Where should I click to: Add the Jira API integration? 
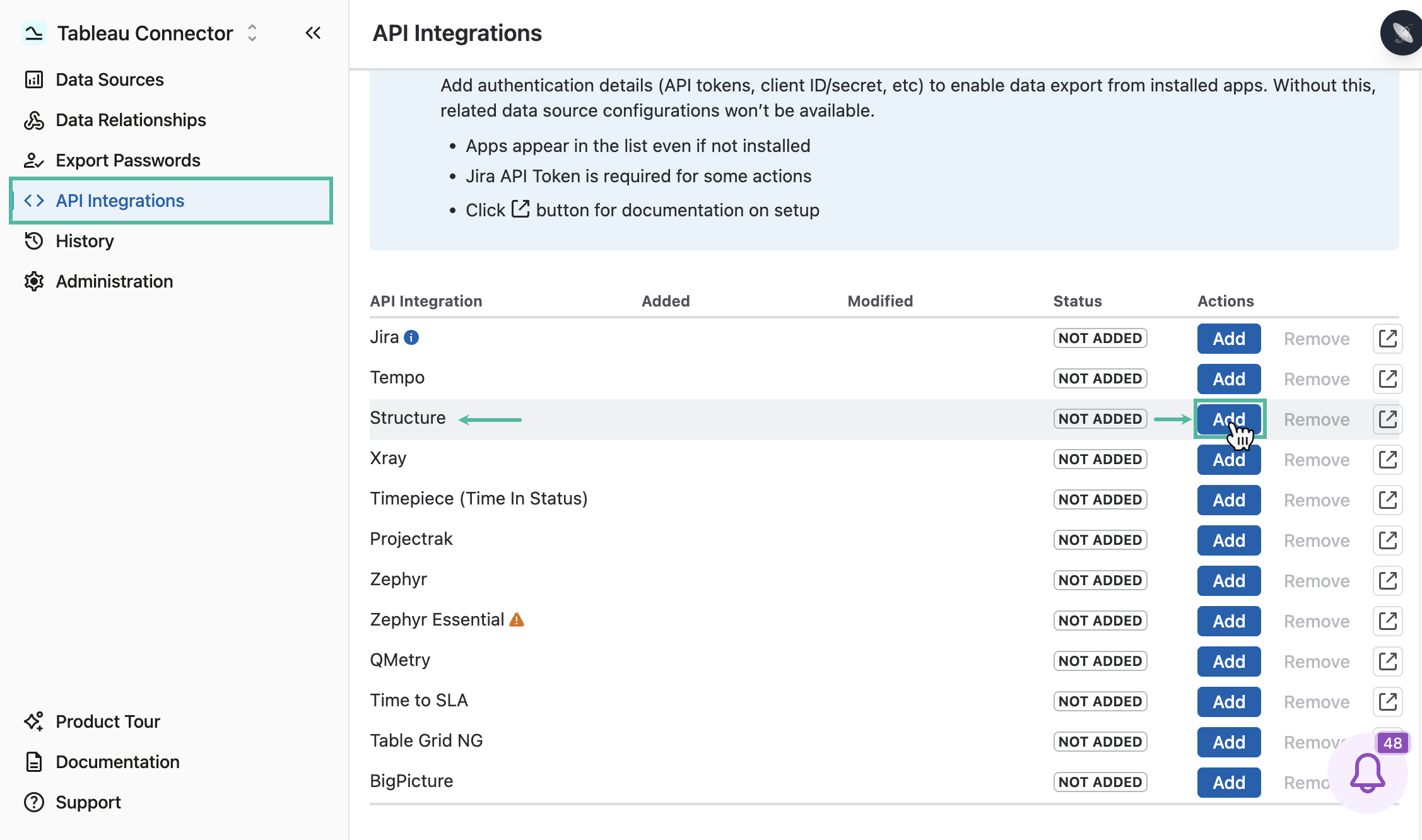pos(1229,339)
